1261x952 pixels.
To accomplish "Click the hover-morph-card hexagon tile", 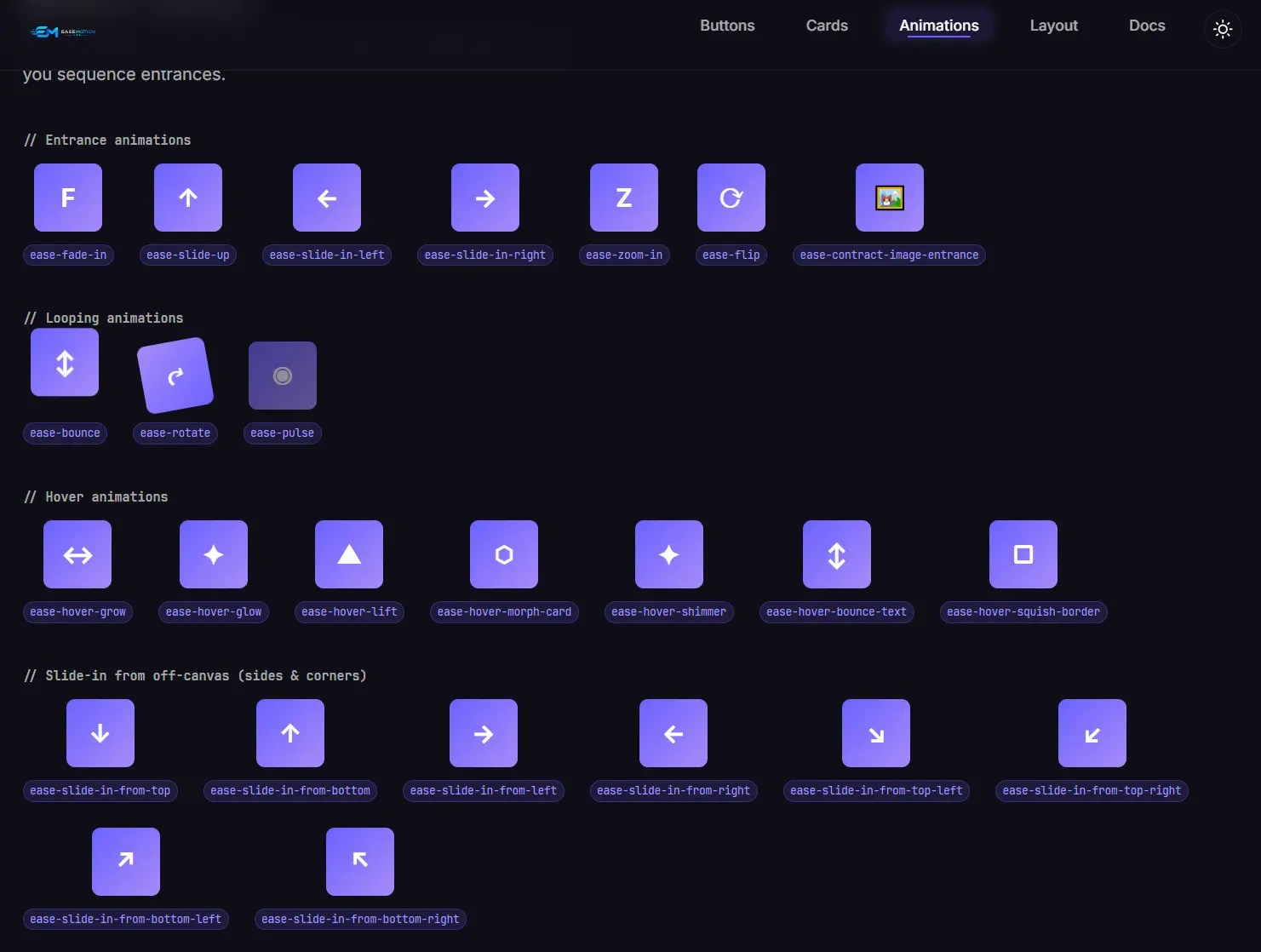I will 504,554.
